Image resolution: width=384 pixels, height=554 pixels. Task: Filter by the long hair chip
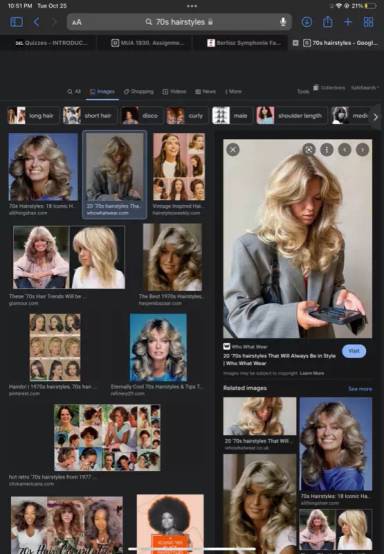coord(34,116)
